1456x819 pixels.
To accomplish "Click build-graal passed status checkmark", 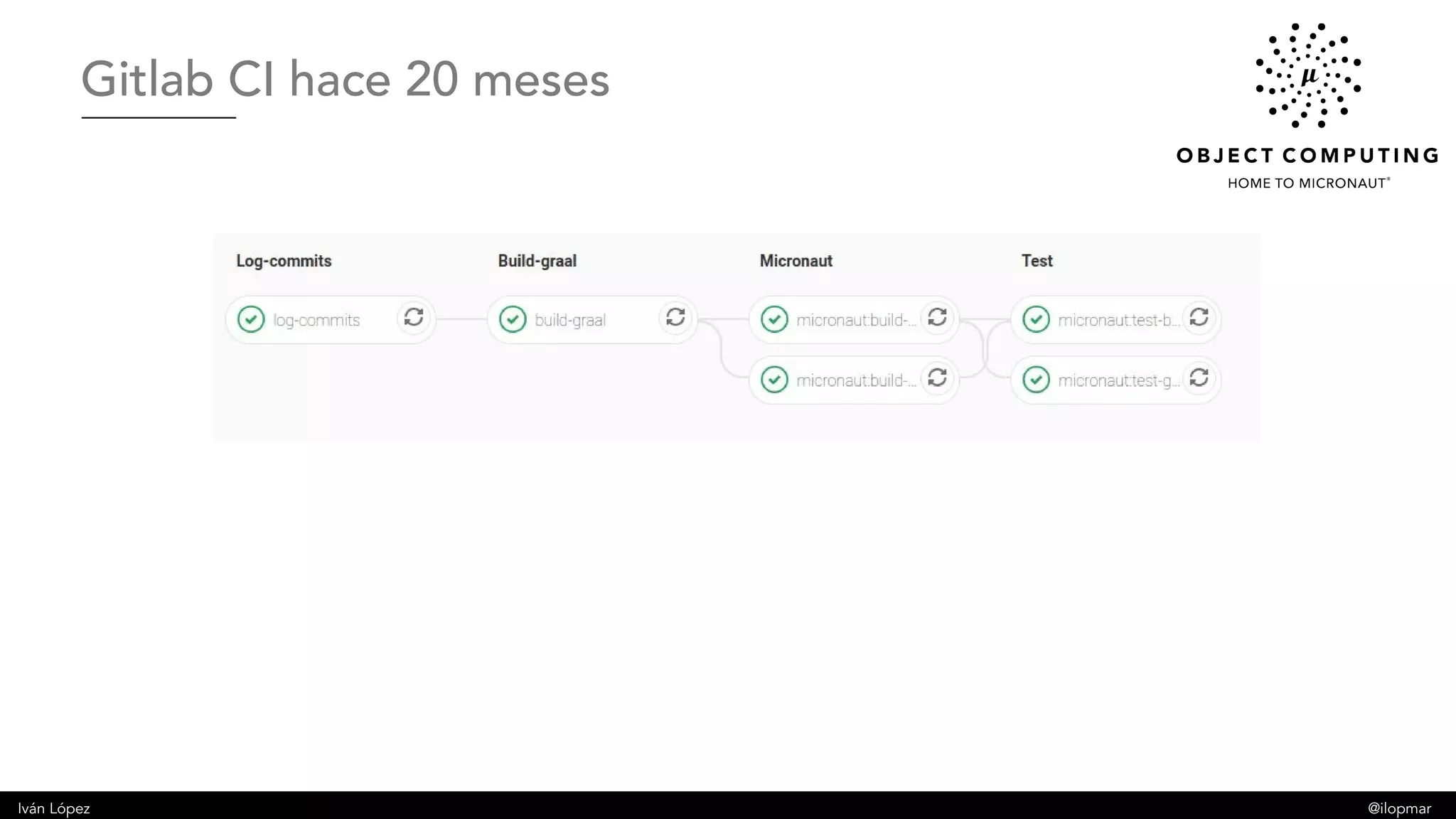I will click(x=513, y=320).
